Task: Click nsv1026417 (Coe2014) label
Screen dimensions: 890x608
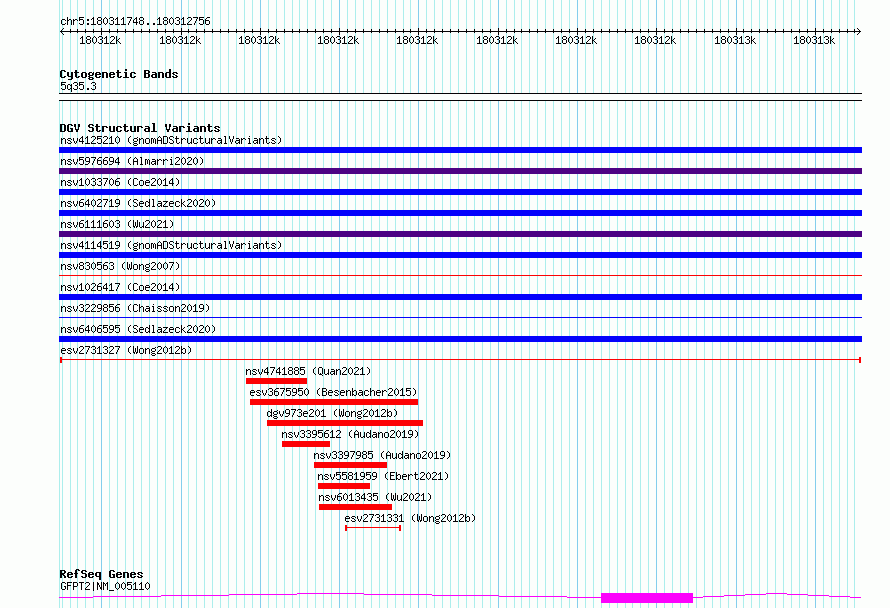Action: [120, 287]
